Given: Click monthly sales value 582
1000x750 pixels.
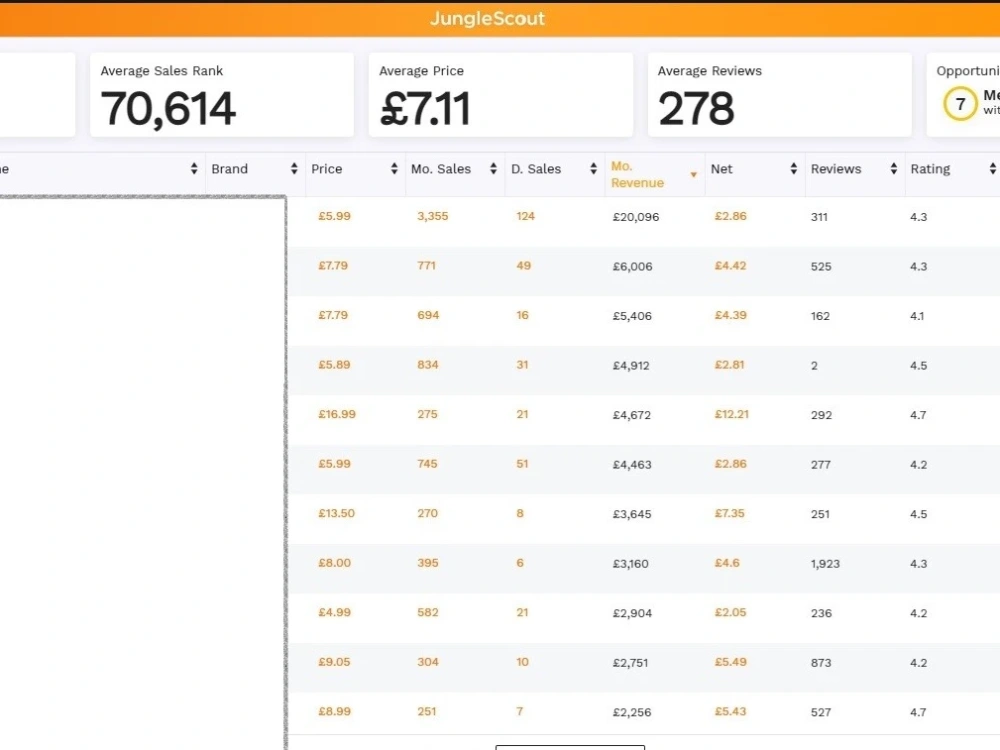Looking at the screenshot, I should 428,612.
